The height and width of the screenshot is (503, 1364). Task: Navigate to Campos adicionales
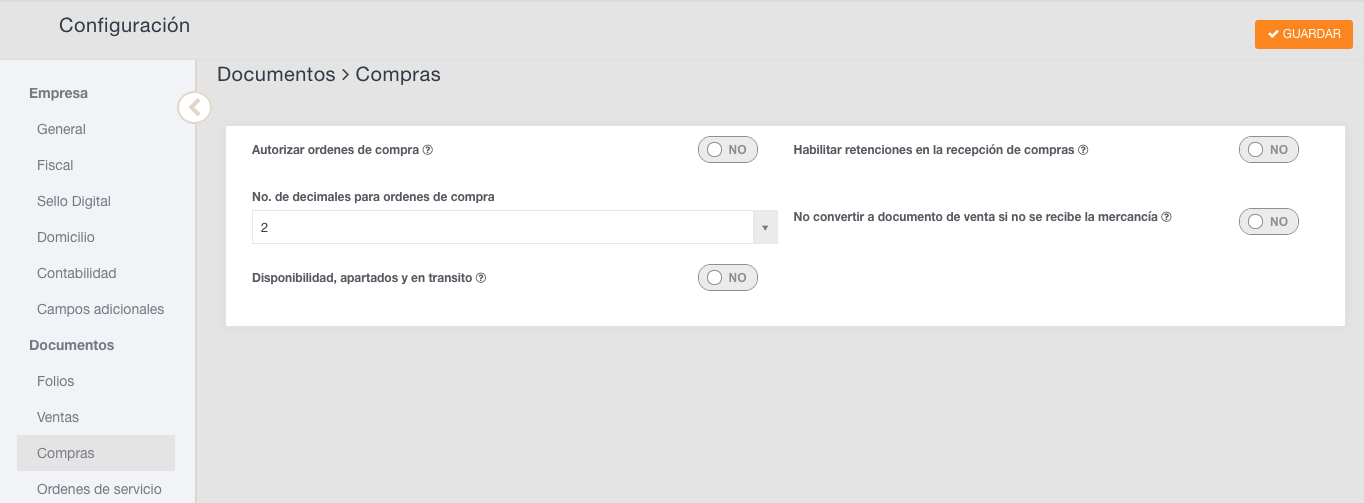[100, 309]
